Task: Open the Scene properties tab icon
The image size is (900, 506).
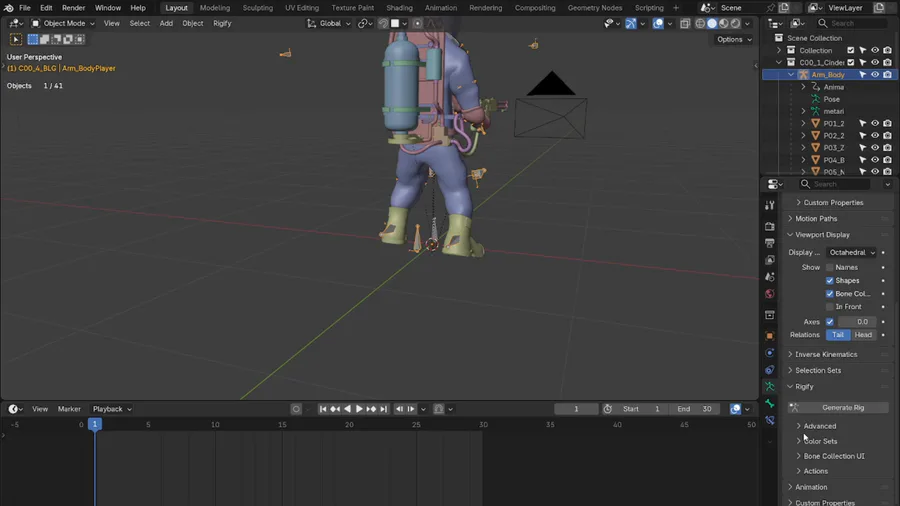Action: point(770,277)
